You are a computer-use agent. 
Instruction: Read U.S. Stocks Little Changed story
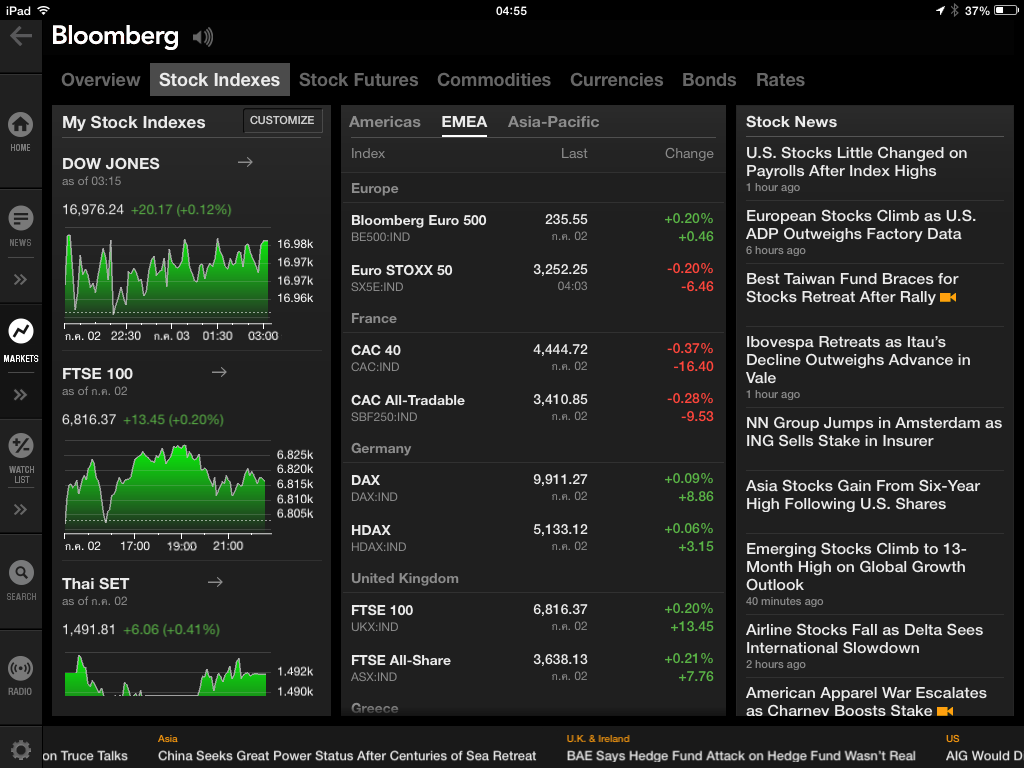click(874, 168)
